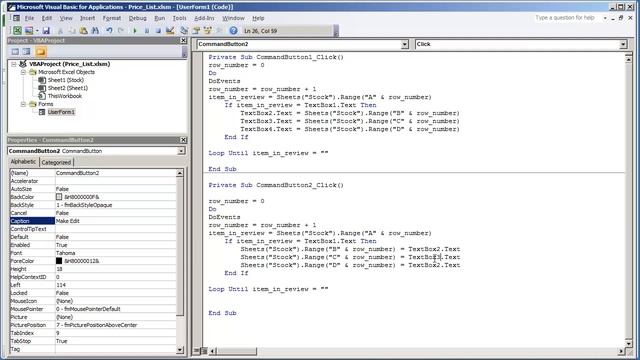The height and width of the screenshot is (360, 640).
Task: Click the BackColor color swatch
Action: [59, 197]
